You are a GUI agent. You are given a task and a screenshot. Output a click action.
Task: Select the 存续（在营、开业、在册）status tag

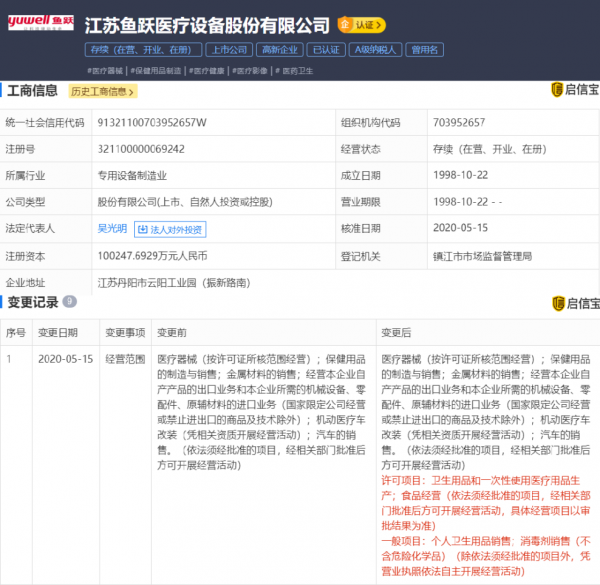143,50
